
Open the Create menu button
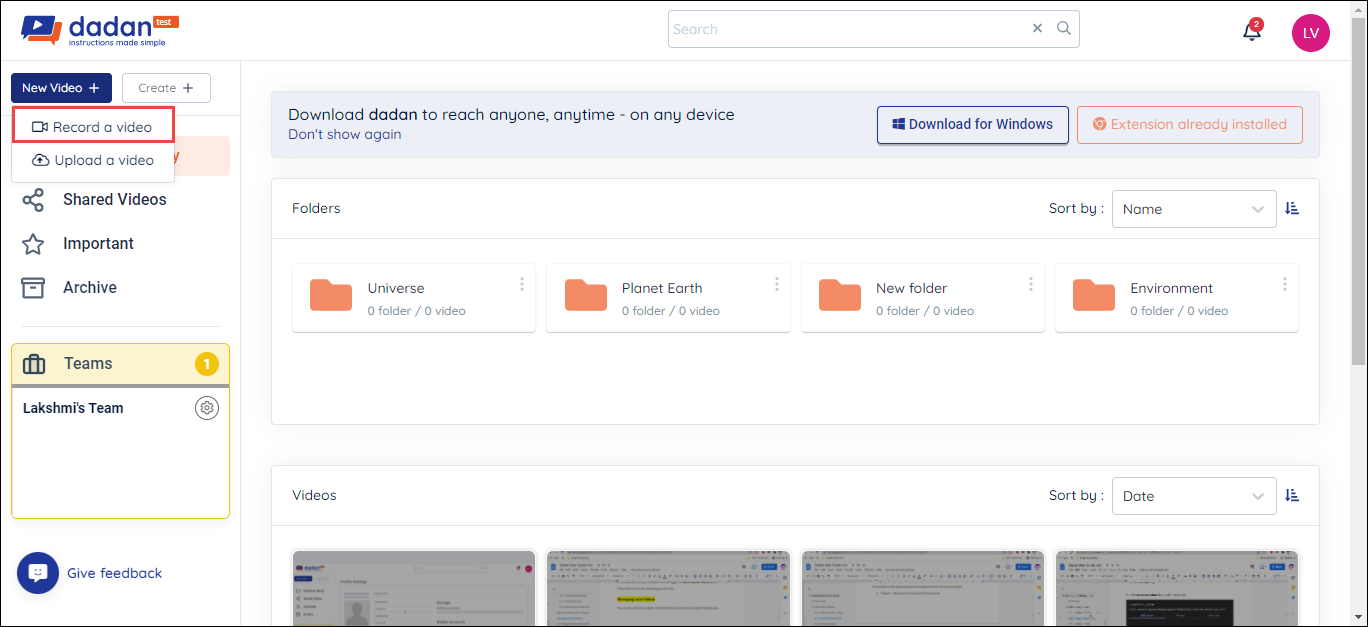166,88
